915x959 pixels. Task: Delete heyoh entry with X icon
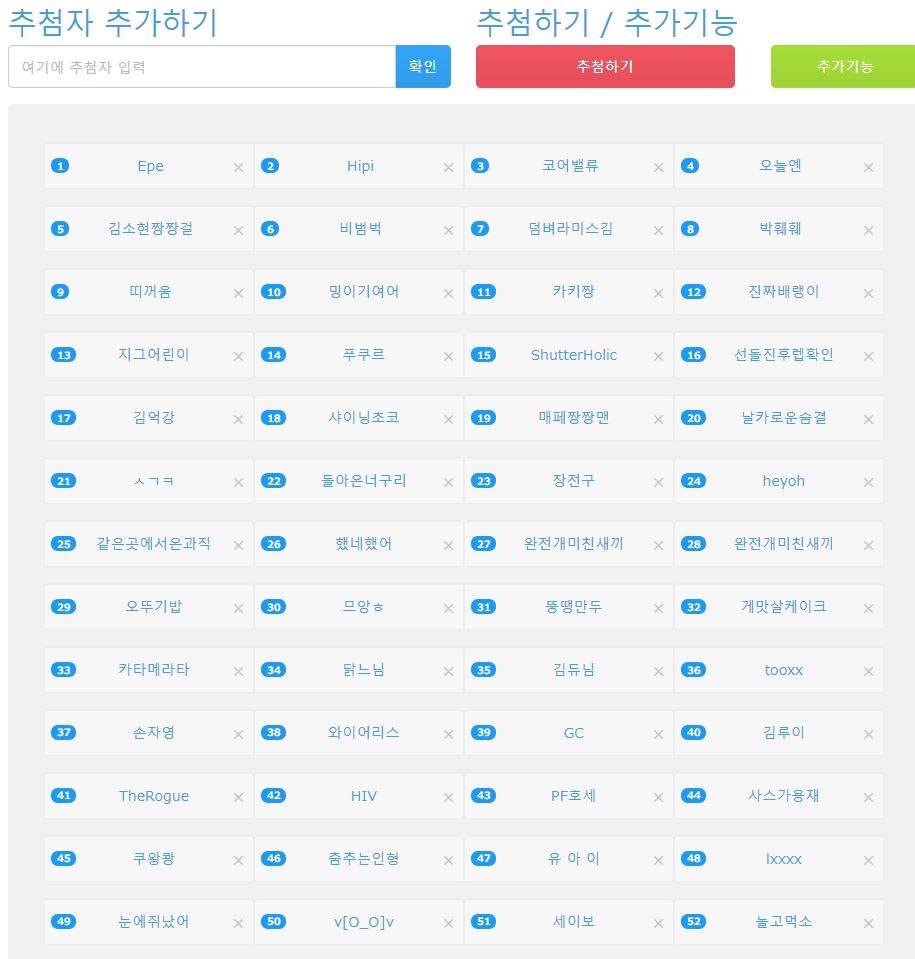[x=868, y=483]
